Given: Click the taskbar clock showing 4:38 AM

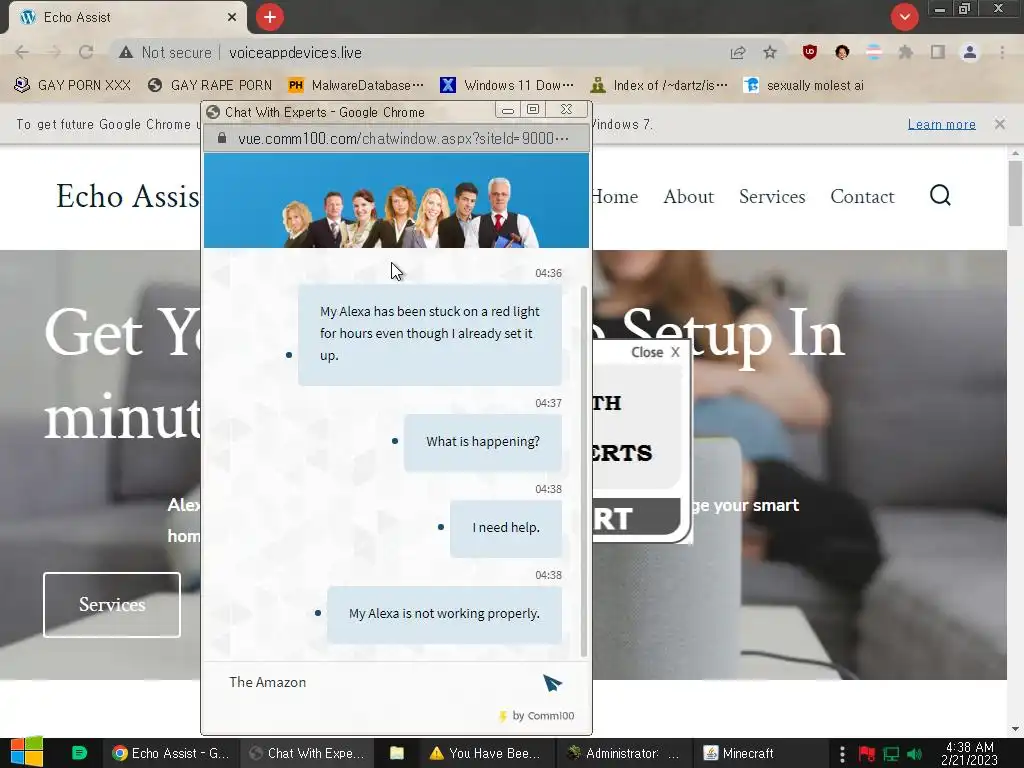Looking at the screenshot, I should [969, 753].
